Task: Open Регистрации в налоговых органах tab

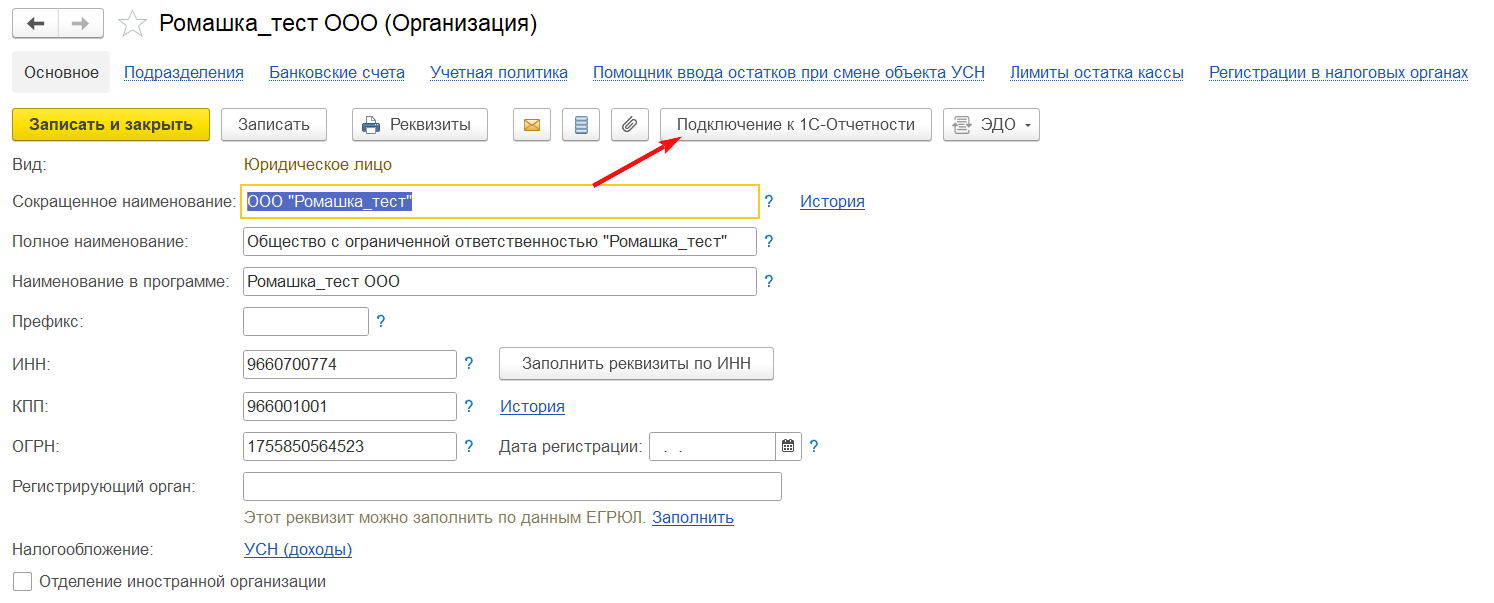Action: click(x=1338, y=72)
